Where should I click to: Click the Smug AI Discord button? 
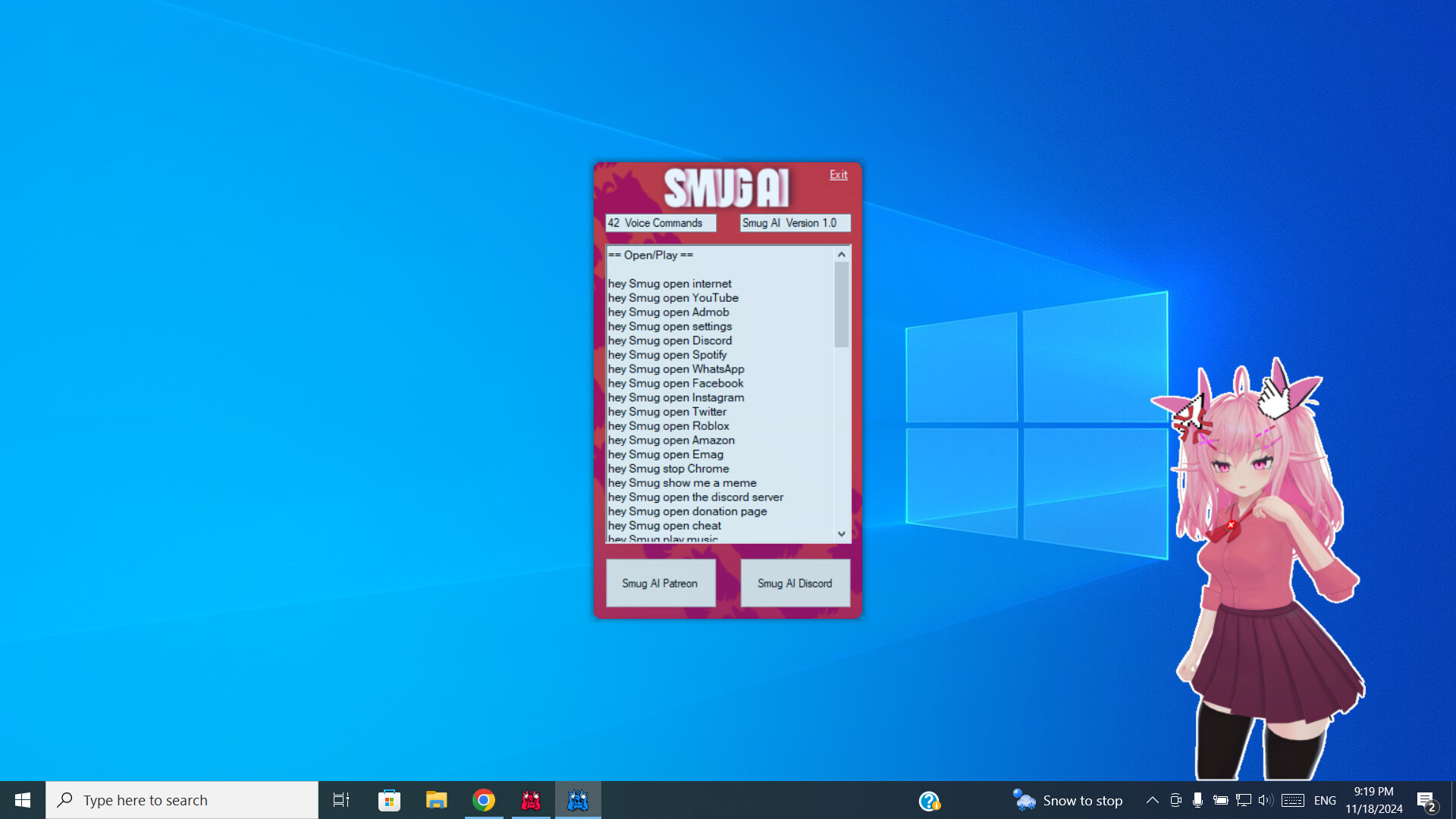click(x=794, y=582)
